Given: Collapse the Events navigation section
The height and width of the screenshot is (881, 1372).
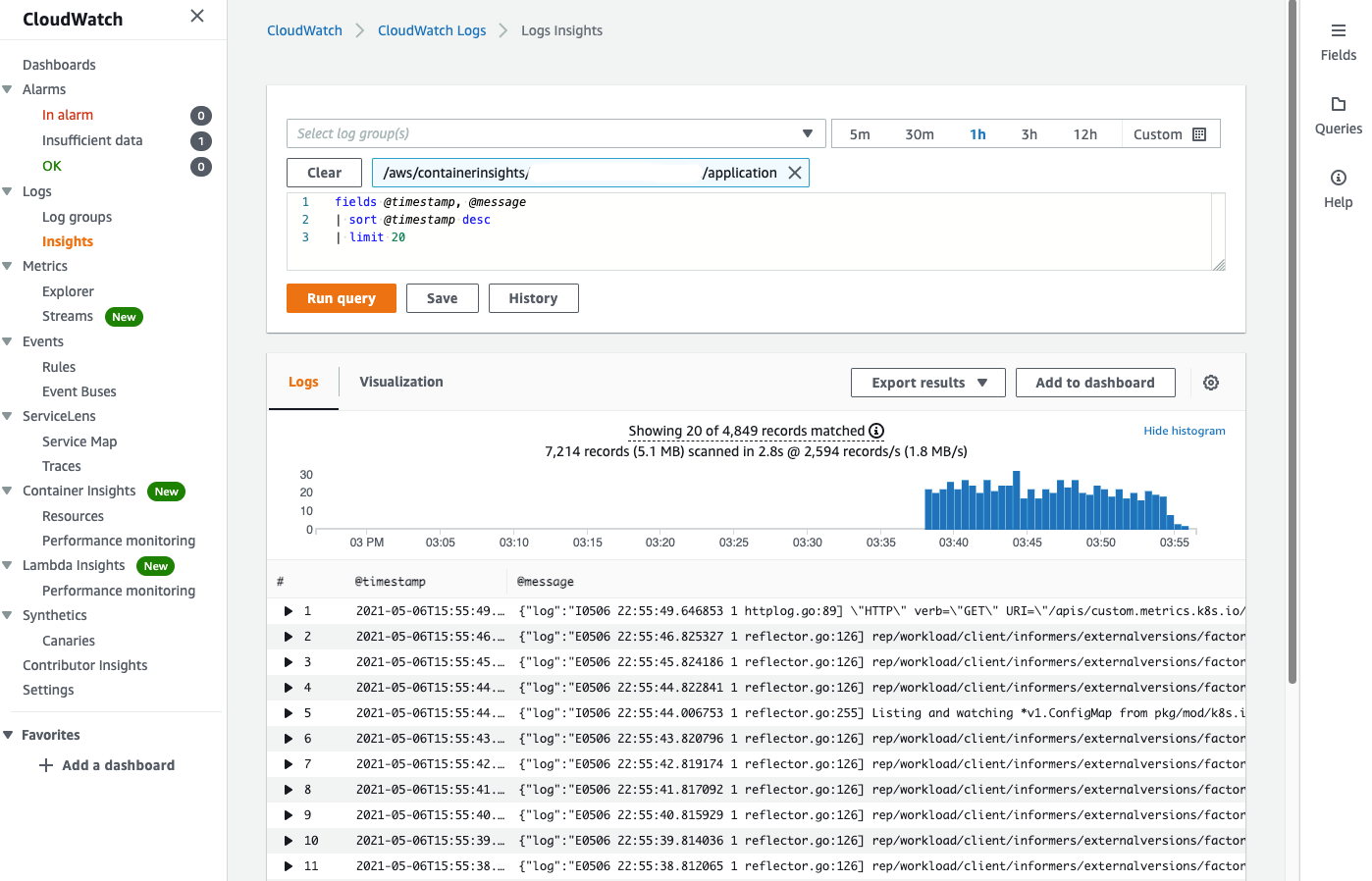Looking at the screenshot, I should (8, 341).
